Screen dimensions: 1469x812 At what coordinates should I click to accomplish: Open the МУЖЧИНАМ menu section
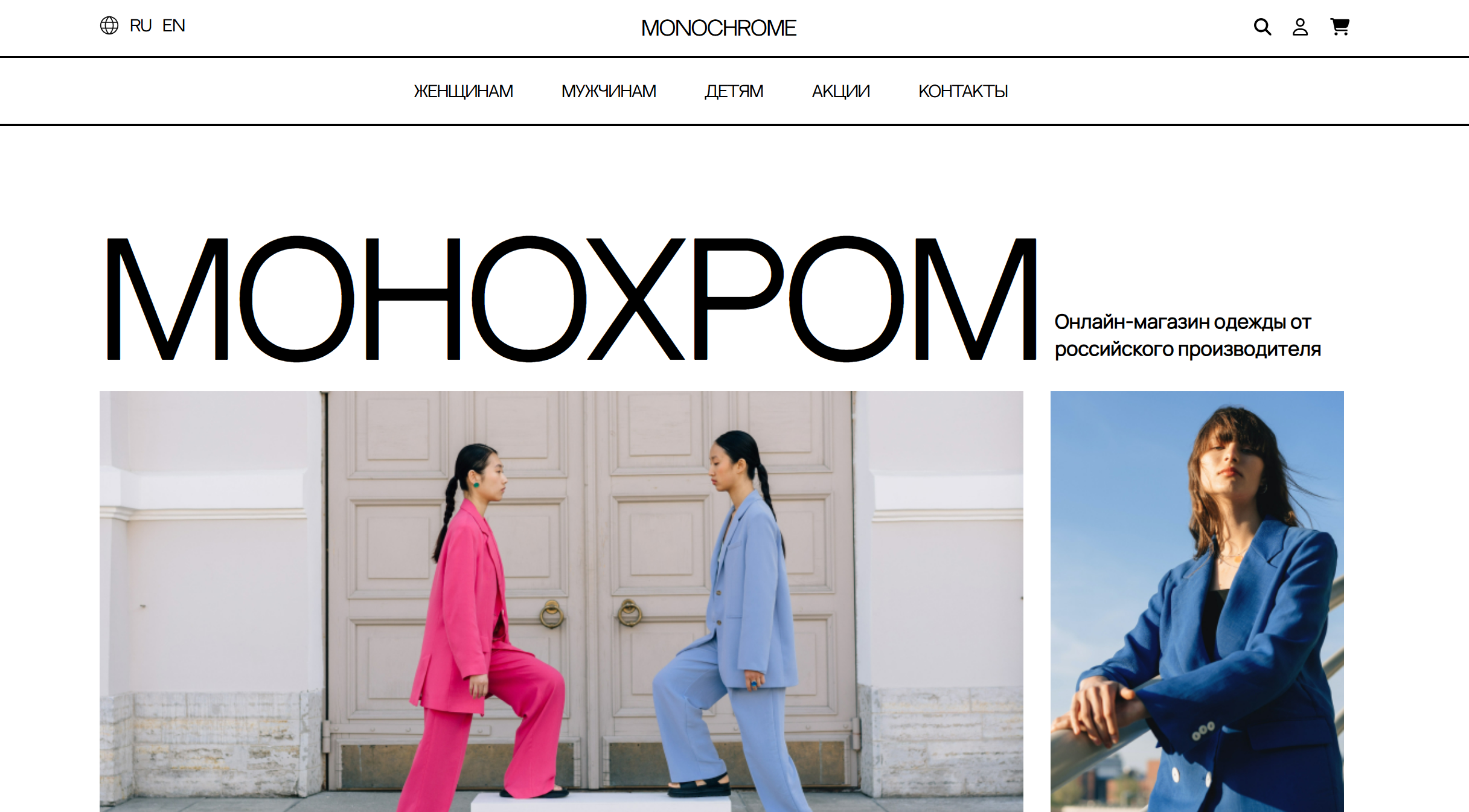pos(609,91)
